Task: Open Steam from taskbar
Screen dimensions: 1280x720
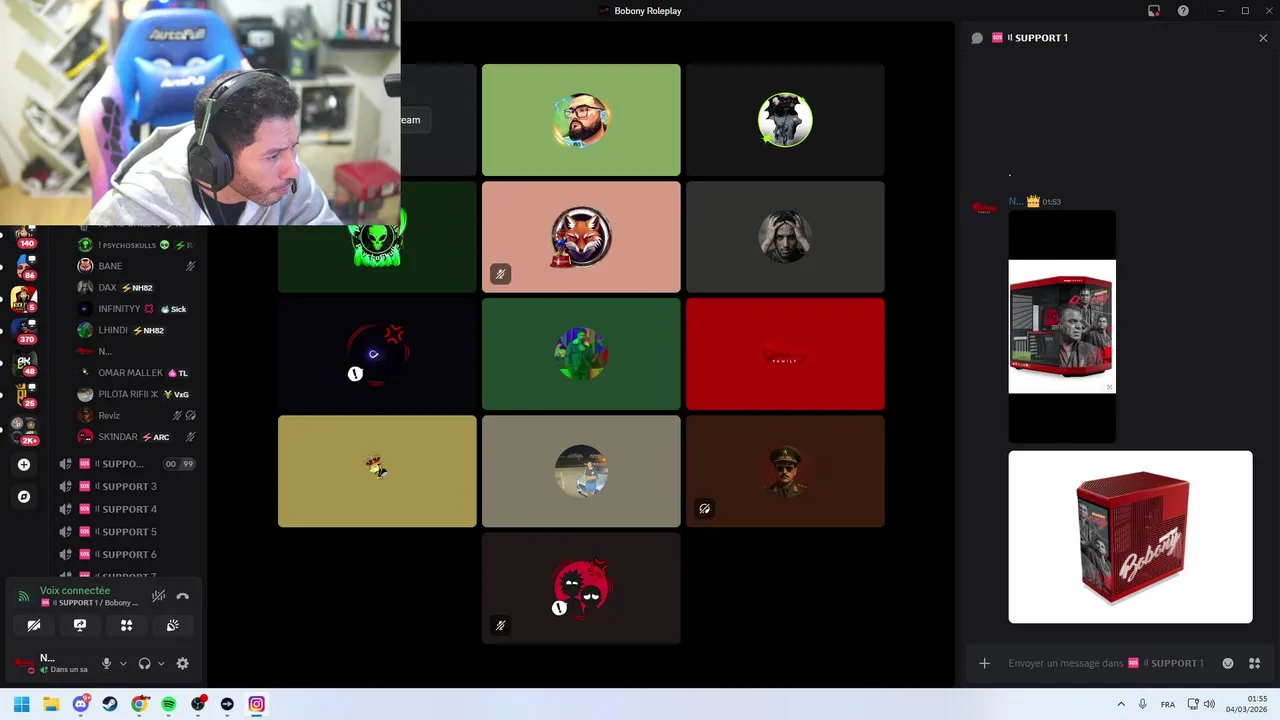Action: [x=110, y=704]
